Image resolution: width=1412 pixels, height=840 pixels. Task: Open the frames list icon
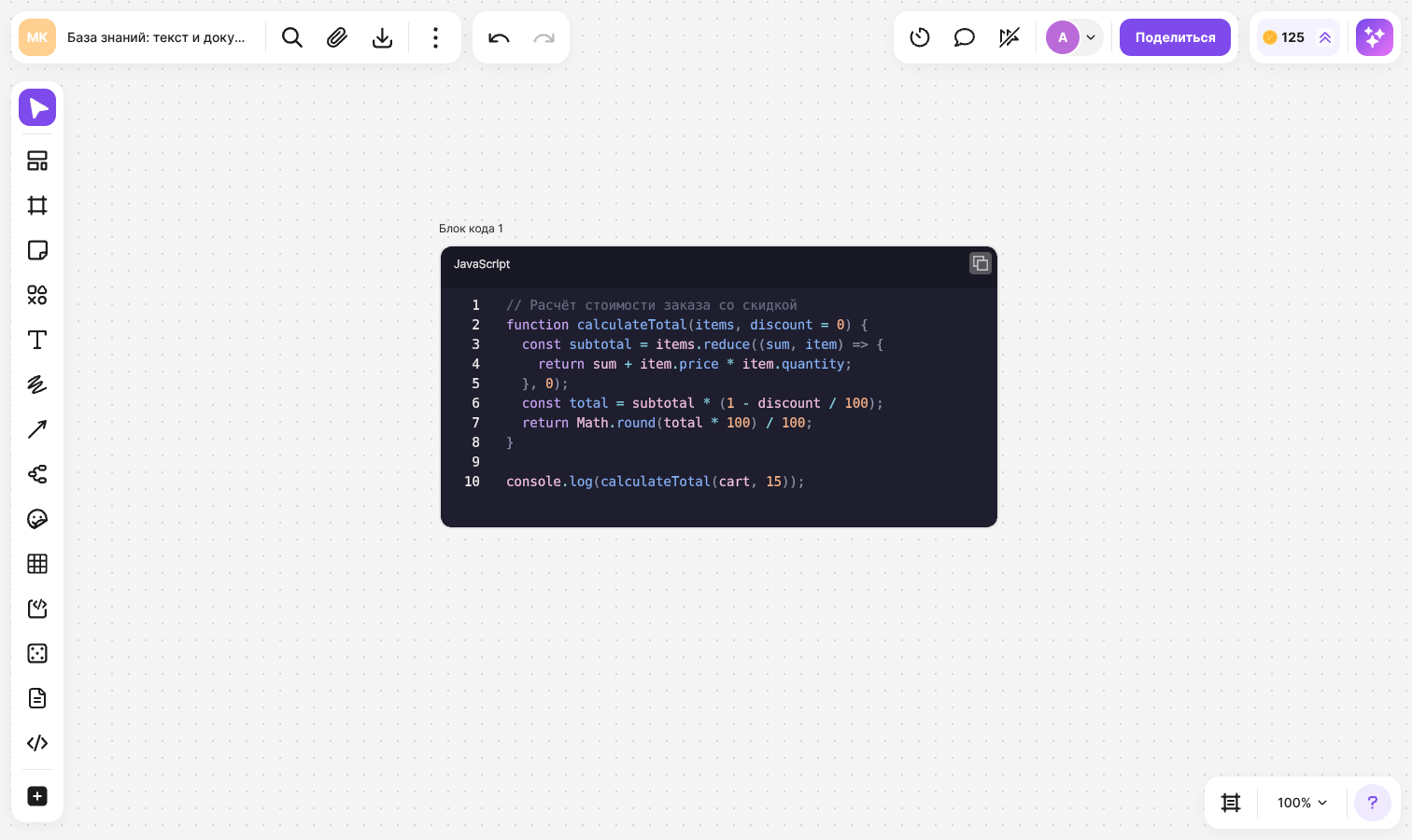coord(1231,803)
